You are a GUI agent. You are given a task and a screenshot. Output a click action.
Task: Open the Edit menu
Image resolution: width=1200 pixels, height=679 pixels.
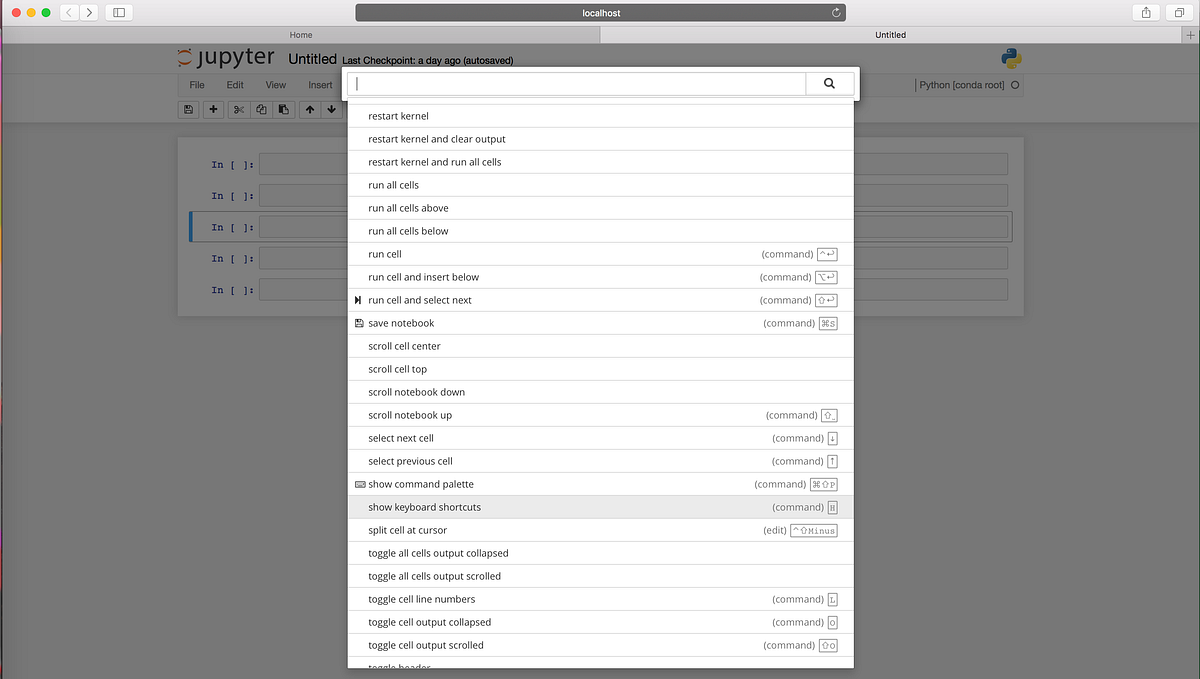pyautogui.click(x=234, y=85)
